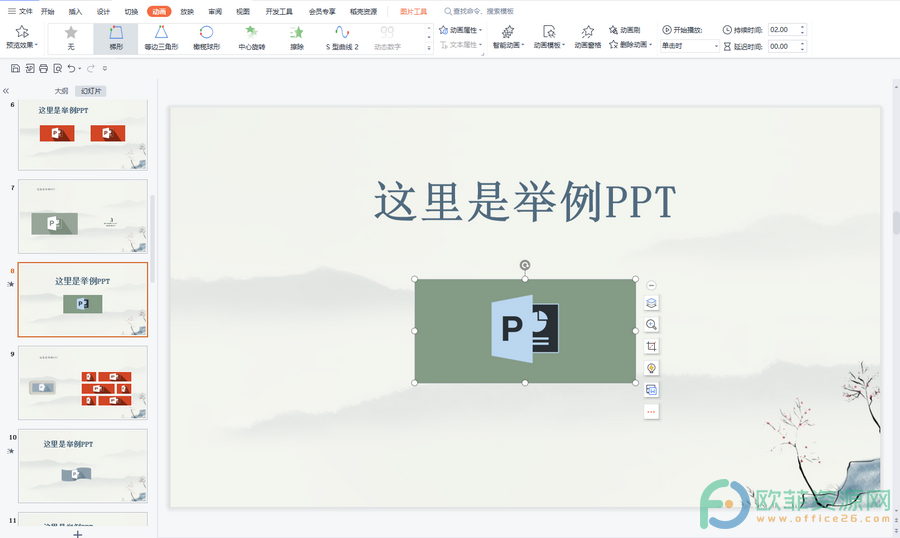The height and width of the screenshot is (538, 900).
Task: Click the rotate handle above the picture
Action: tap(525, 265)
